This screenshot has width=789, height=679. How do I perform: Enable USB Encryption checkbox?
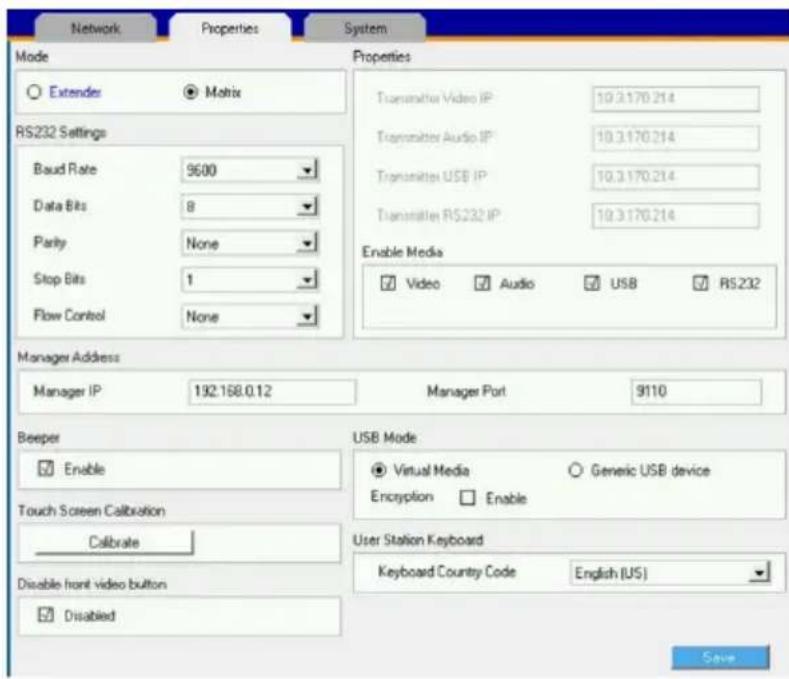point(467,498)
